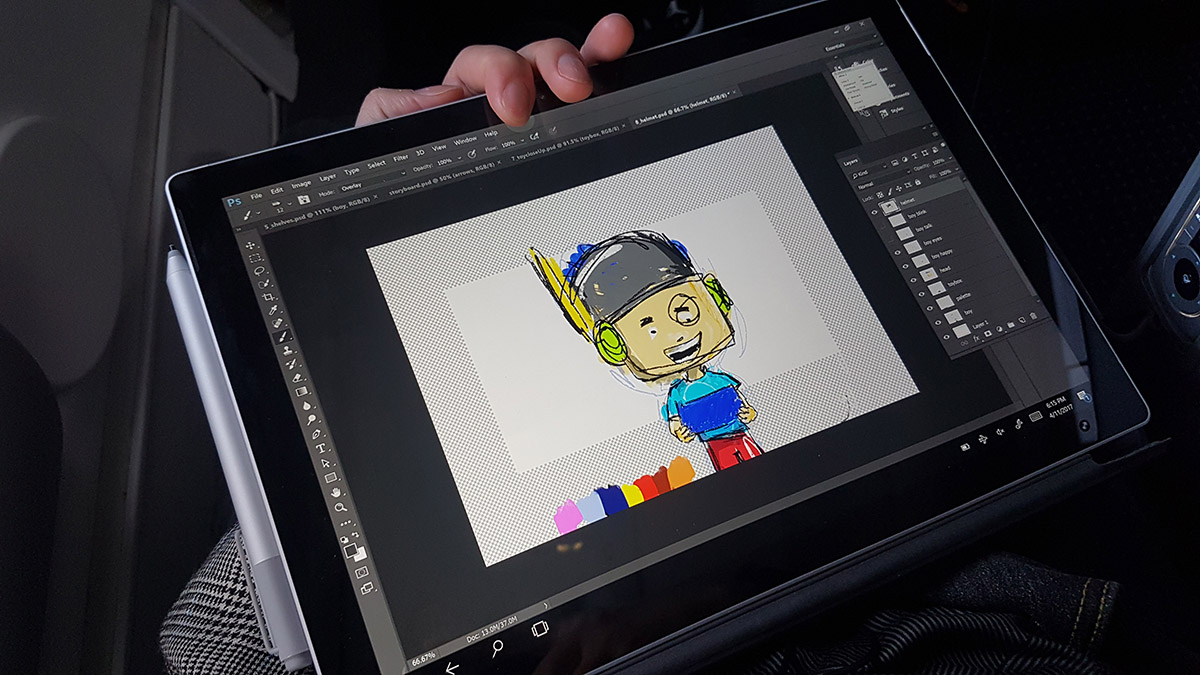Open the Filter menu
Viewport: 1200px width, 675px height.
coord(400,158)
